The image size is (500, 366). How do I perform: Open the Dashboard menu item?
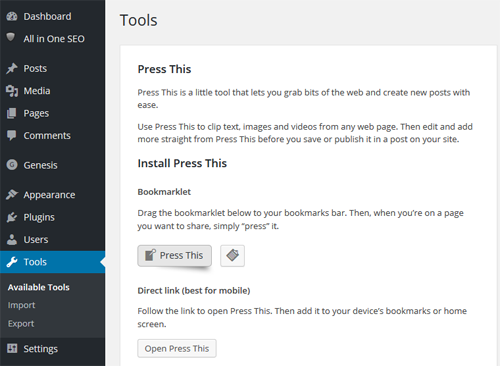point(47,16)
